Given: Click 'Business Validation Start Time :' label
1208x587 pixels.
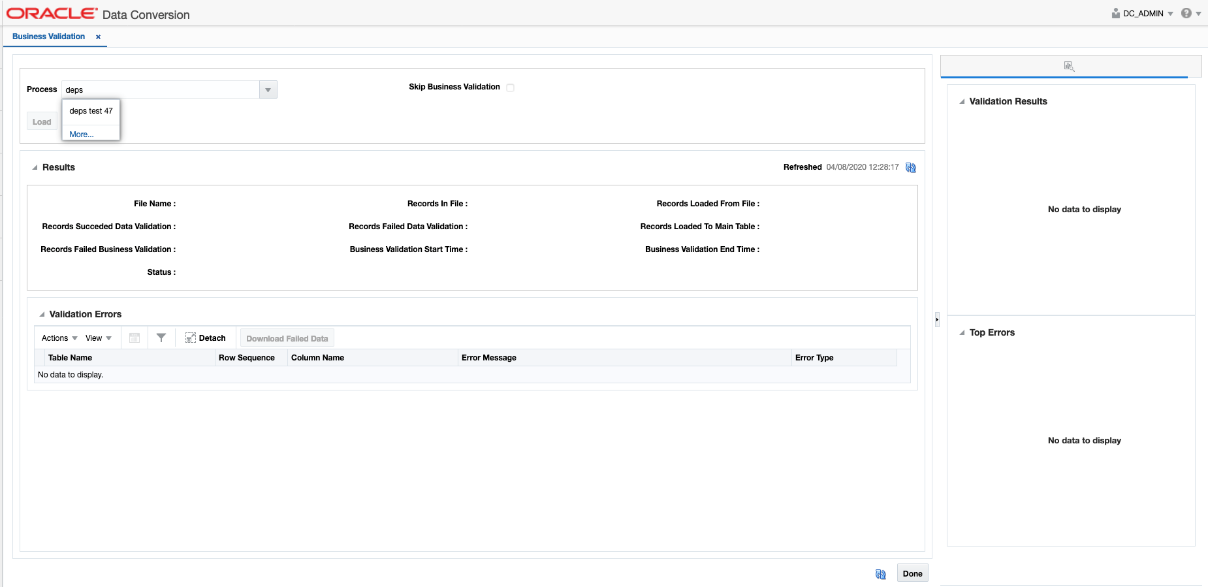Looking at the screenshot, I should pyautogui.click(x=409, y=249).
